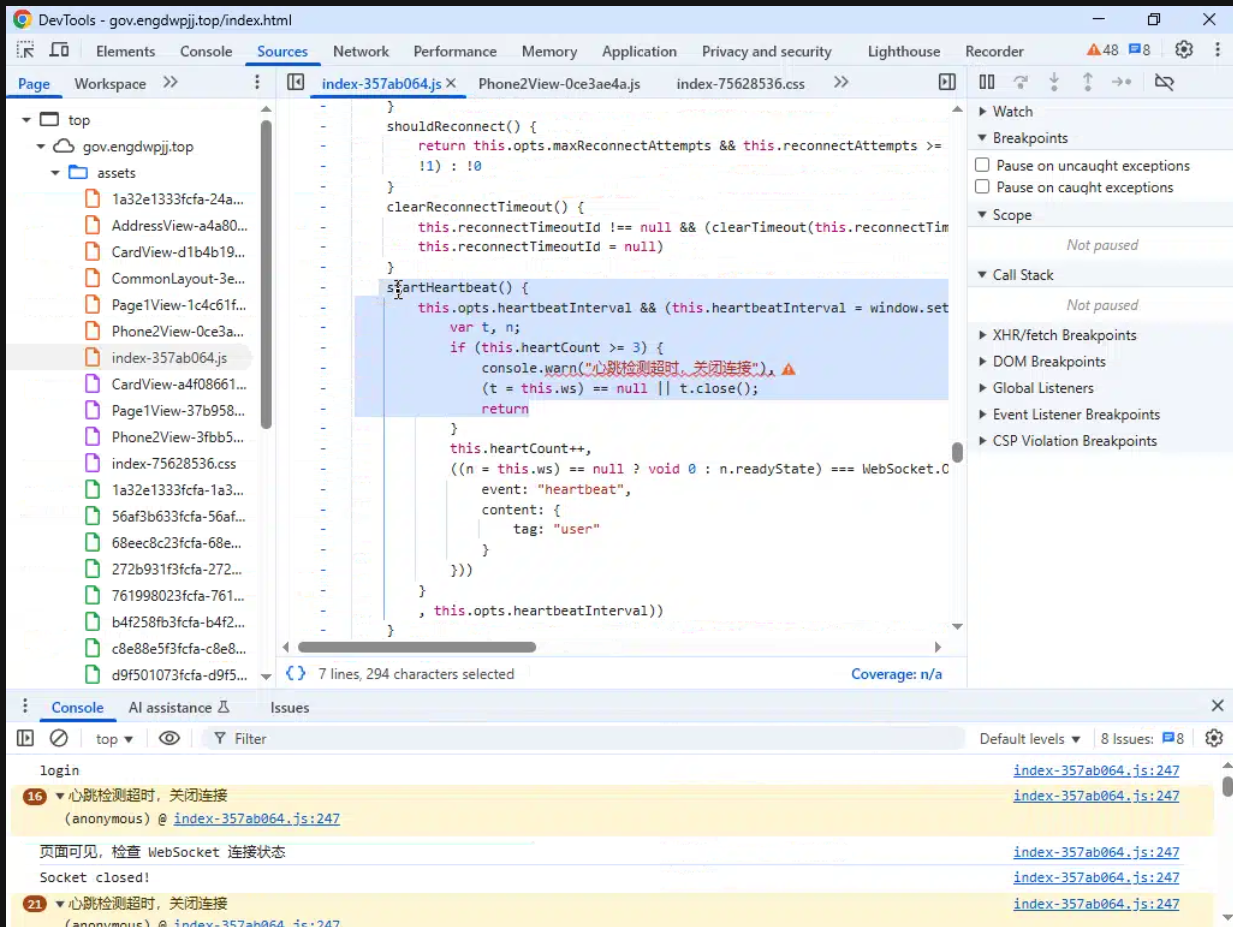
Task: Click the 48 warnings counter icon
Action: coord(1103,50)
